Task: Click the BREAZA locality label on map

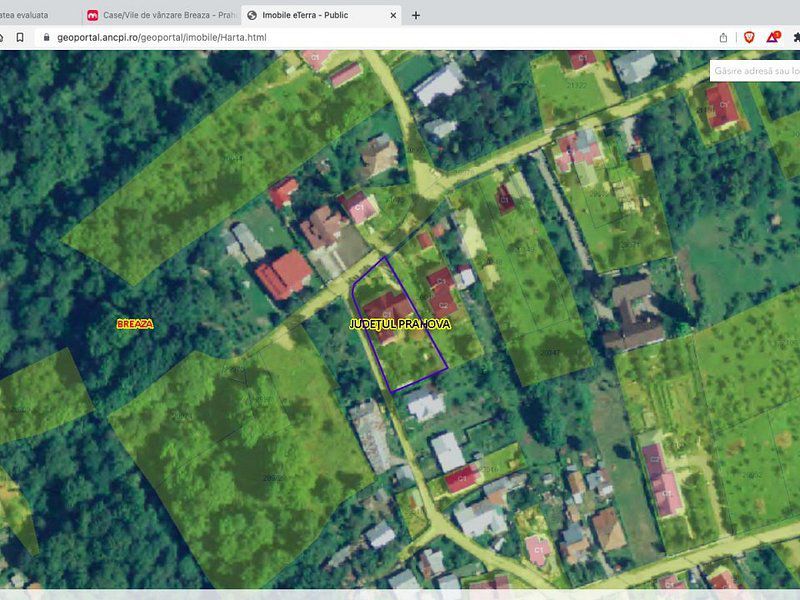Action: point(135,324)
